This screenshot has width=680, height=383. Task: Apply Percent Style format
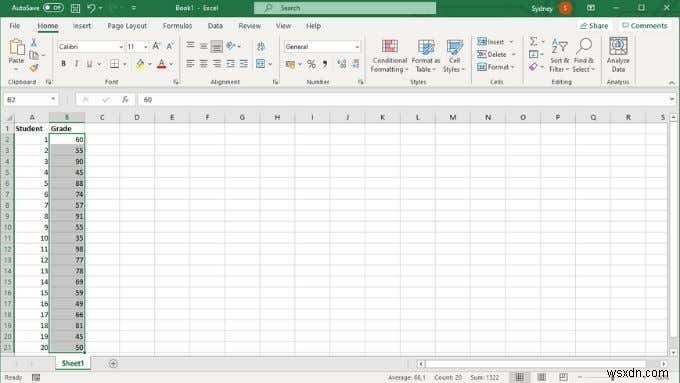(x=311, y=64)
